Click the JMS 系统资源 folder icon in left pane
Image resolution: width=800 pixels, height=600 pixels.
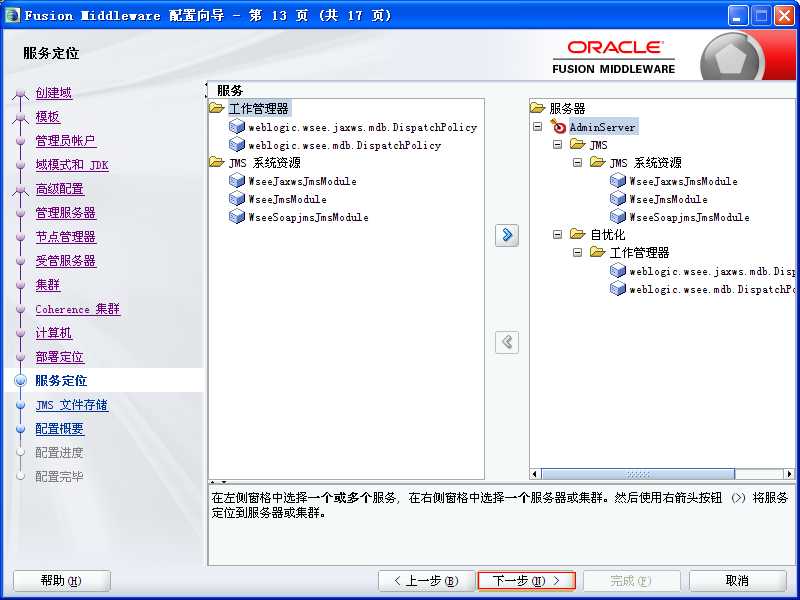click(x=217, y=162)
